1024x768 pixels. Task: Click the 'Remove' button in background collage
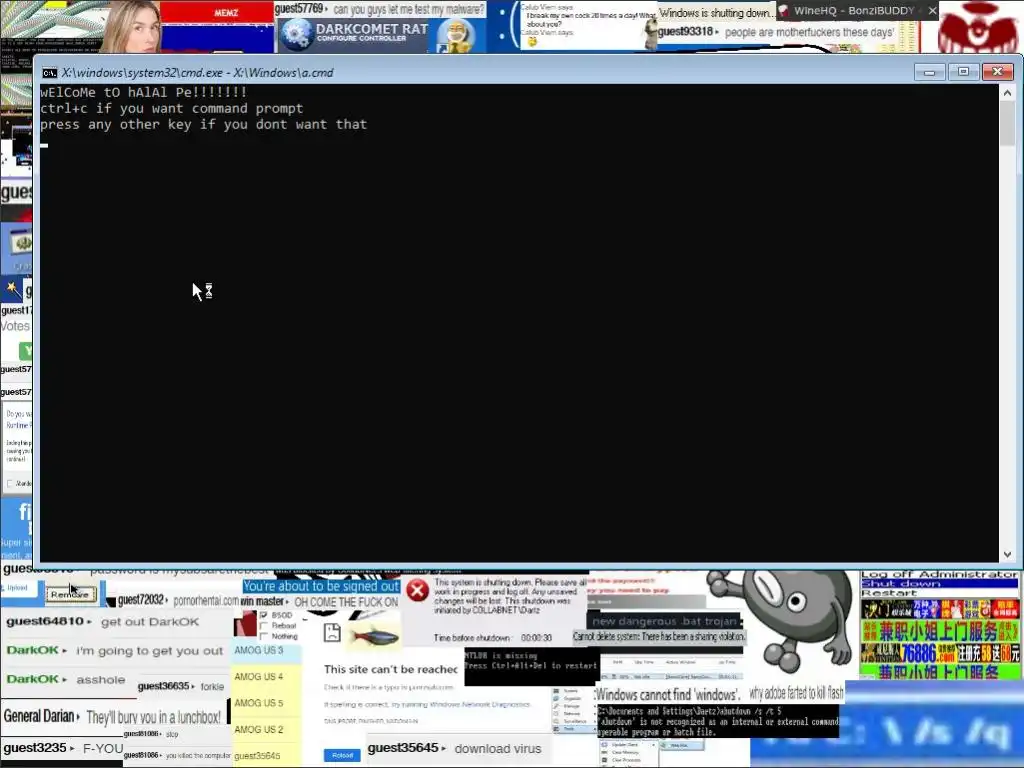71,594
